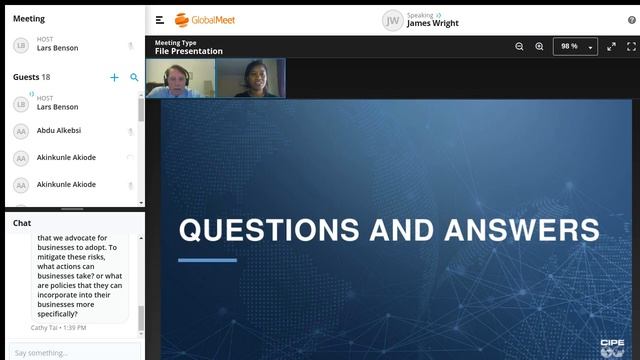Click the Meeting panel header
This screenshot has height=360, width=640.
point(29,18)
